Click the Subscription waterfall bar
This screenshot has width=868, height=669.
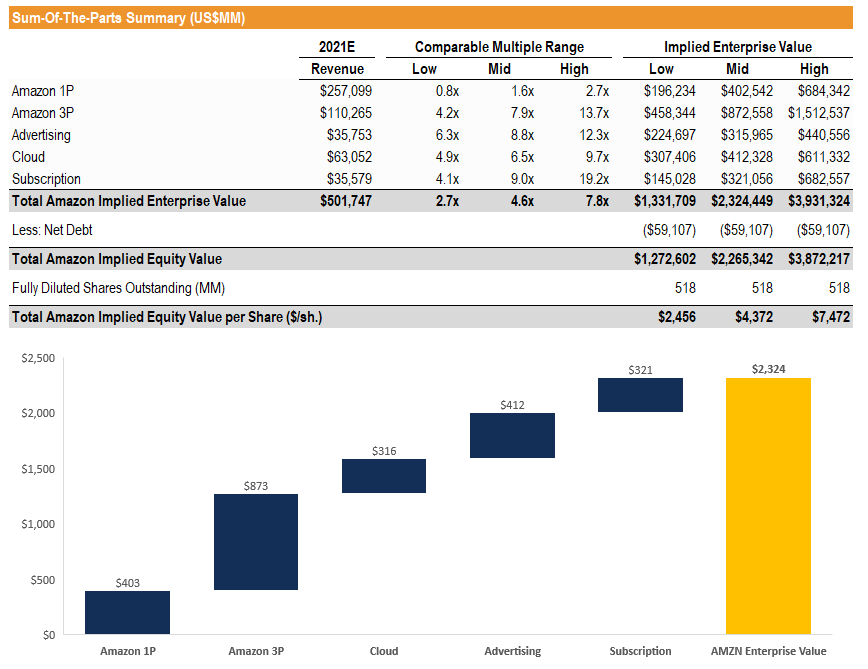coord(640,395)
